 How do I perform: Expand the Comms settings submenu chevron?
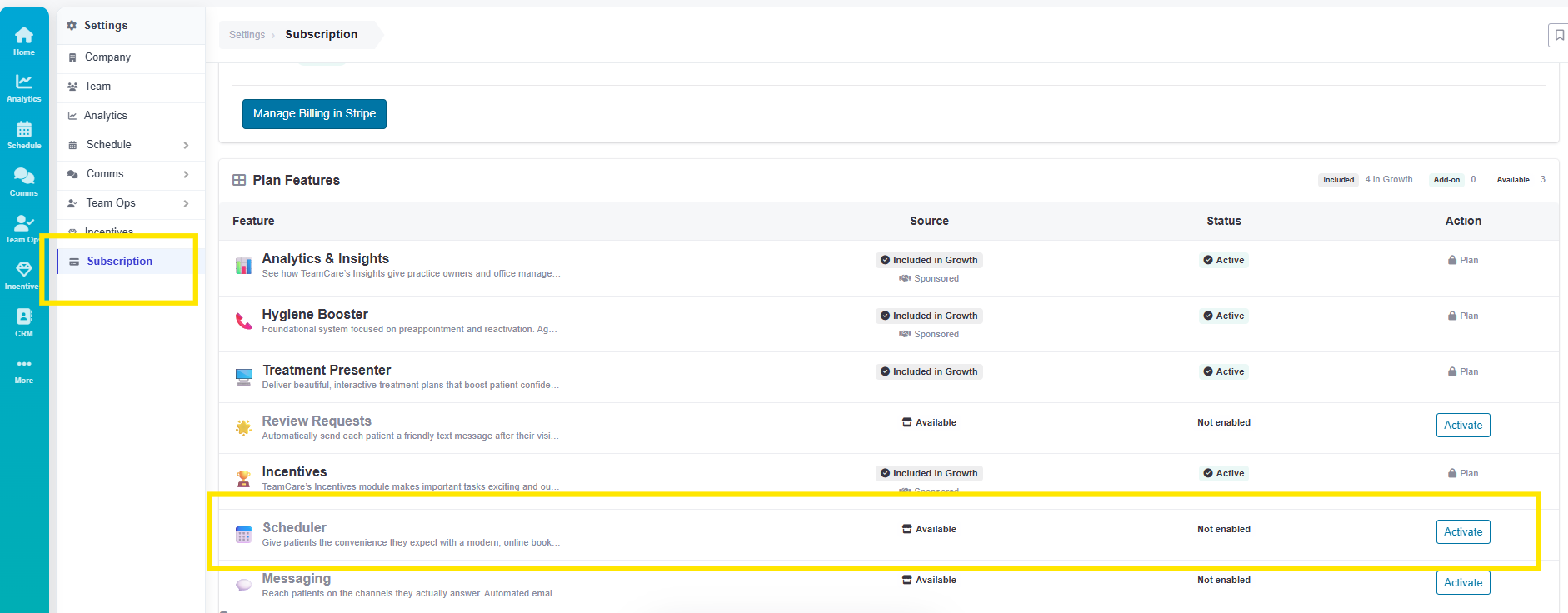186,174
